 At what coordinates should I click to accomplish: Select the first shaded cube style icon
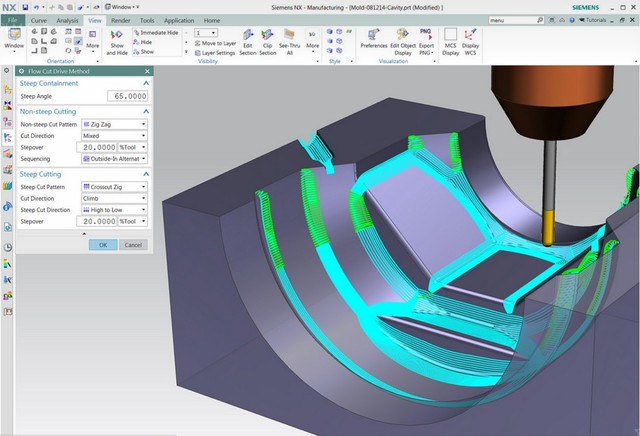click(x=329, y=31)
